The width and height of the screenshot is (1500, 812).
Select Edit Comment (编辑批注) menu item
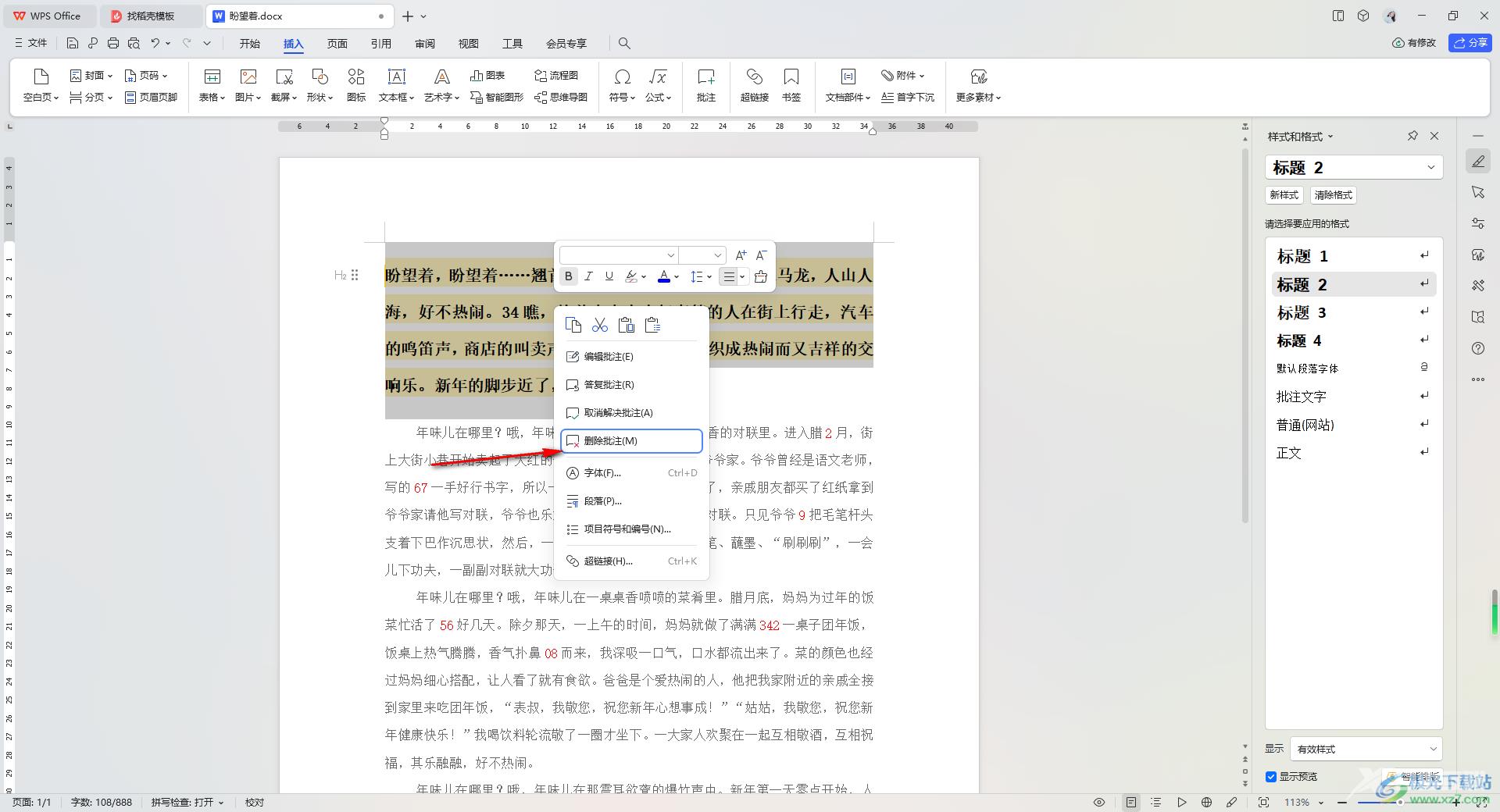pos(631,357)
